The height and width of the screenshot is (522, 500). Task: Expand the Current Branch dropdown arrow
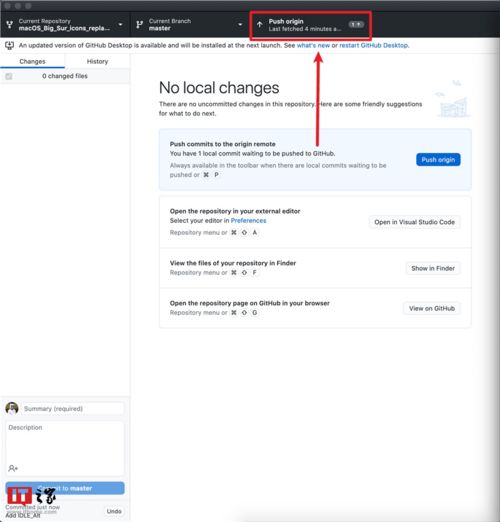240,24
